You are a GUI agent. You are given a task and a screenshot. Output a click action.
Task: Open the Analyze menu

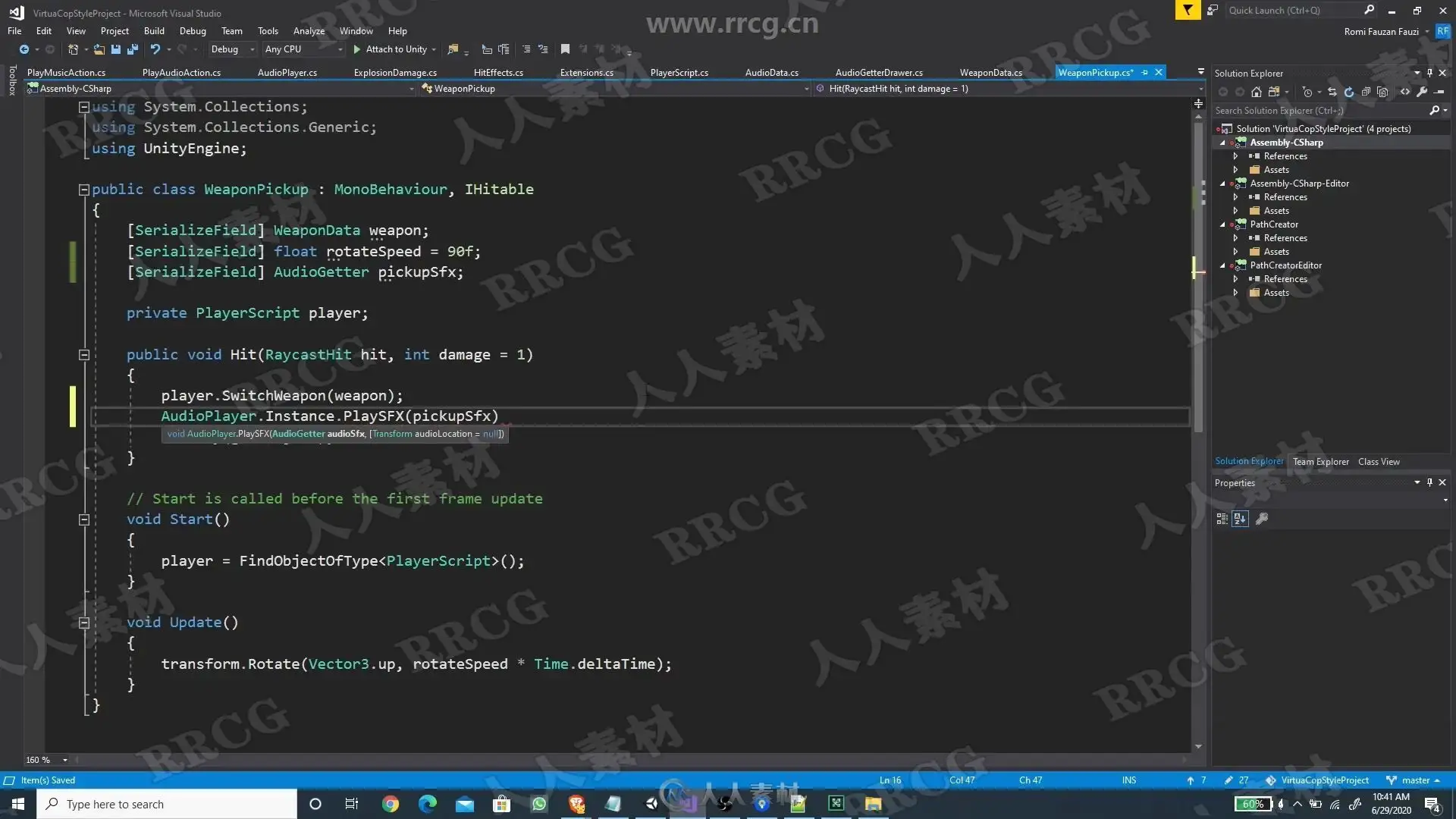[x=309, y=31]
